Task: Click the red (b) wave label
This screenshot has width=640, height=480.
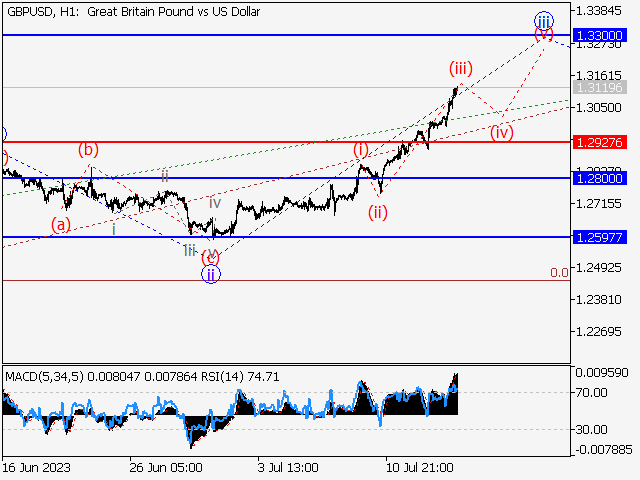Action: click(88, 150)
